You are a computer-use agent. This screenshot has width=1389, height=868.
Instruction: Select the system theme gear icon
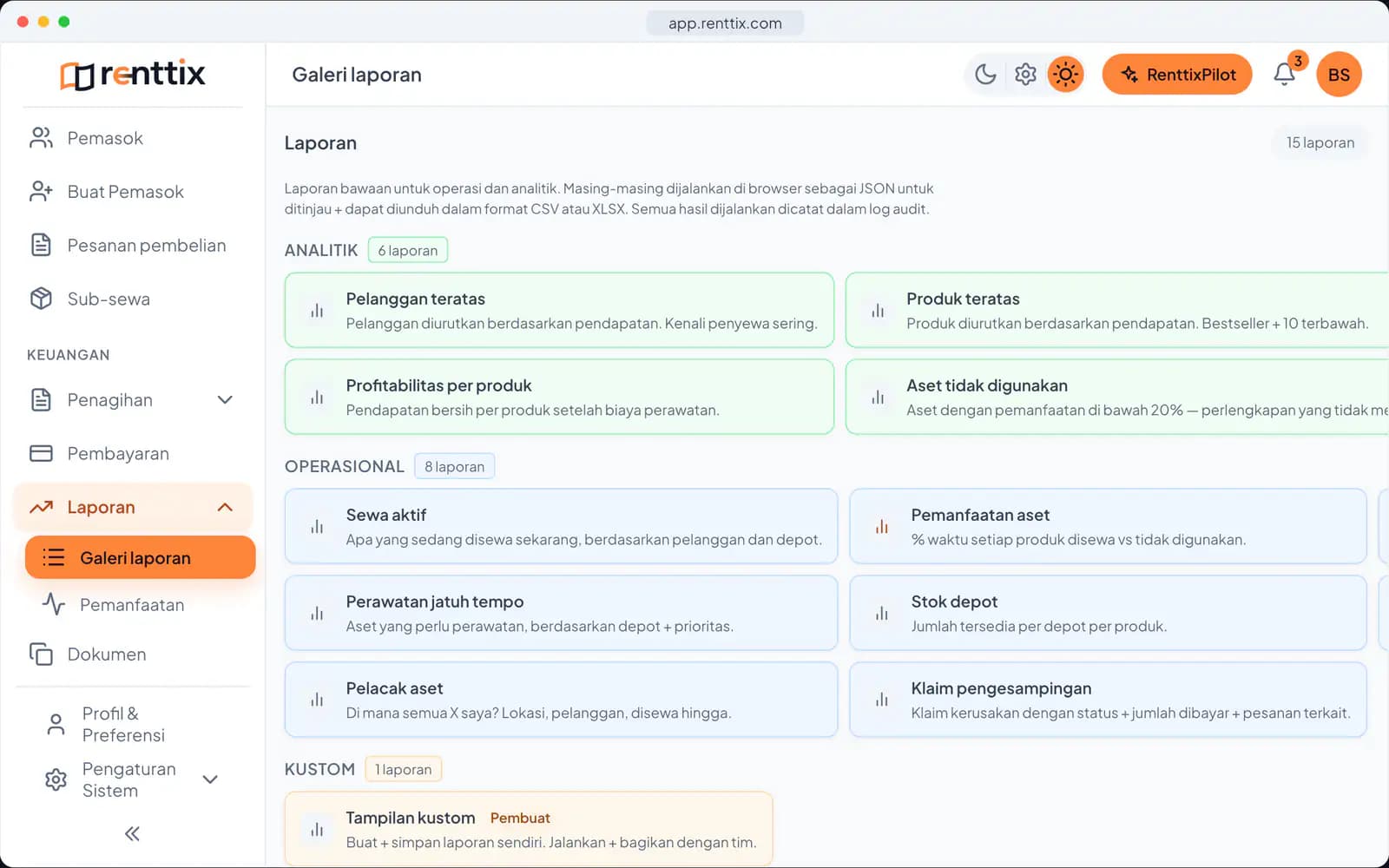[1025, 75]
